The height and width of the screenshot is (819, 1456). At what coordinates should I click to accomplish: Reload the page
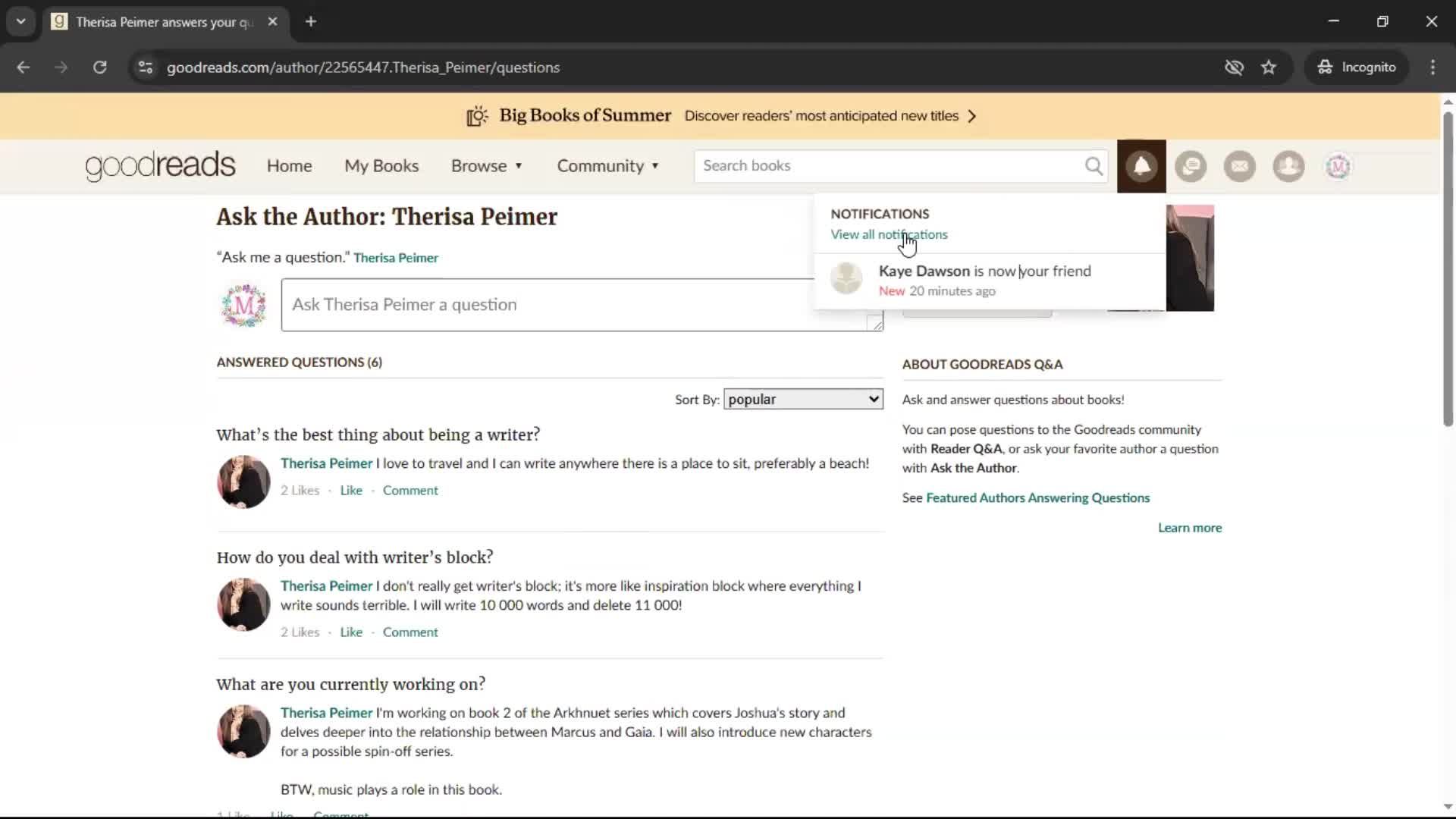[x=100, y=67]
